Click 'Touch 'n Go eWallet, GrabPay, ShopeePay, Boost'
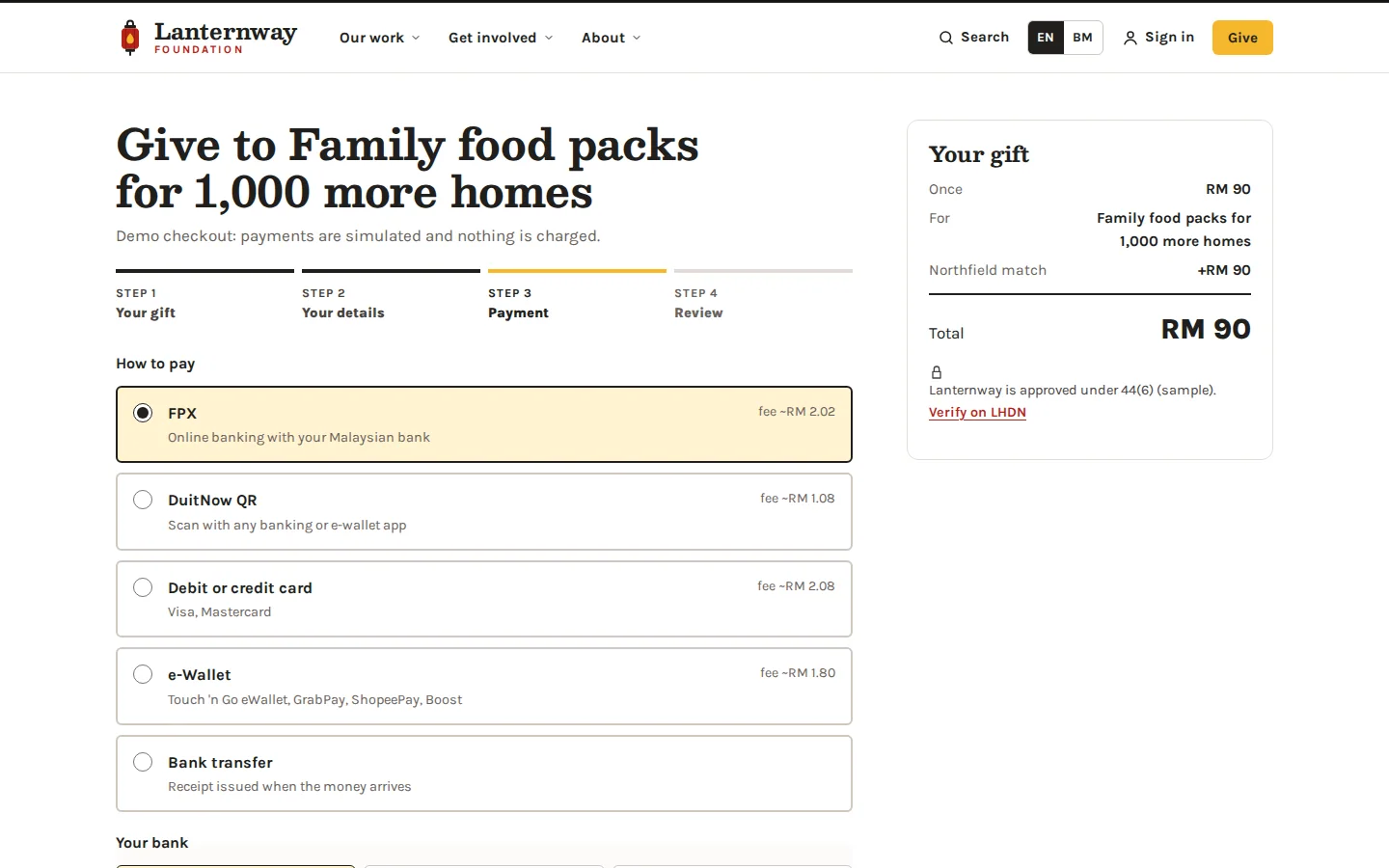1389x868 pixels. pos(314,700)
